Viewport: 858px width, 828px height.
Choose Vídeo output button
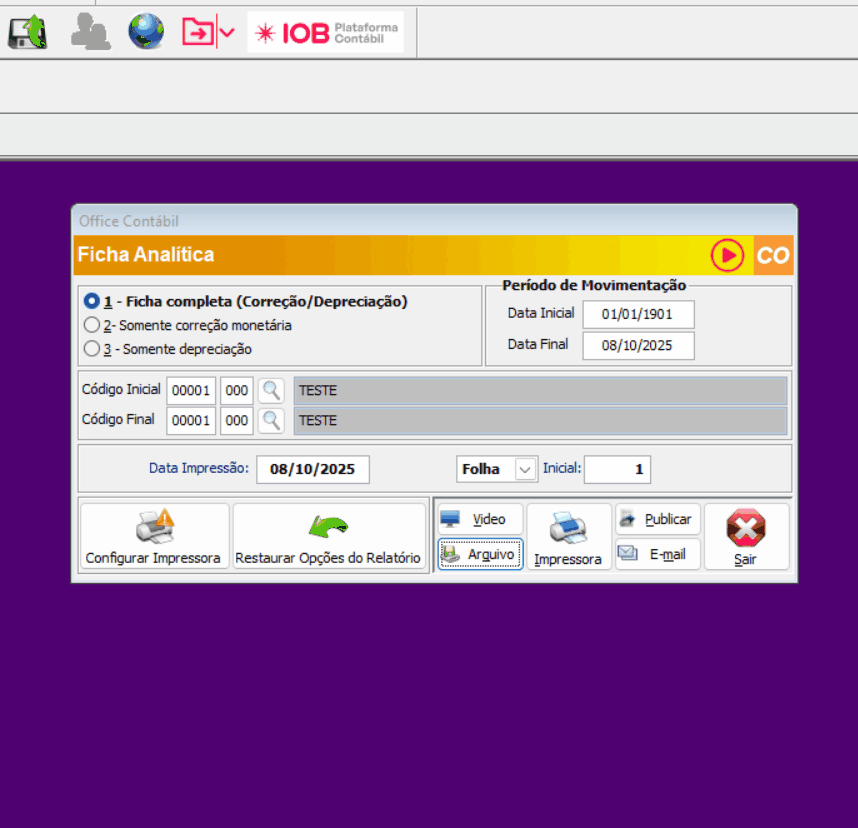tap(480, 519)
